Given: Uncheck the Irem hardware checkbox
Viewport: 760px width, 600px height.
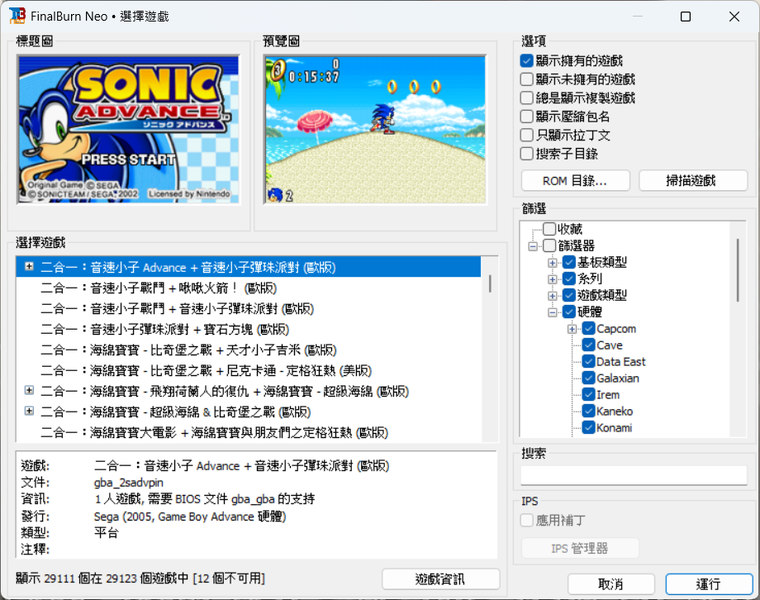Looking at the screenshot, I should (588, 395).
